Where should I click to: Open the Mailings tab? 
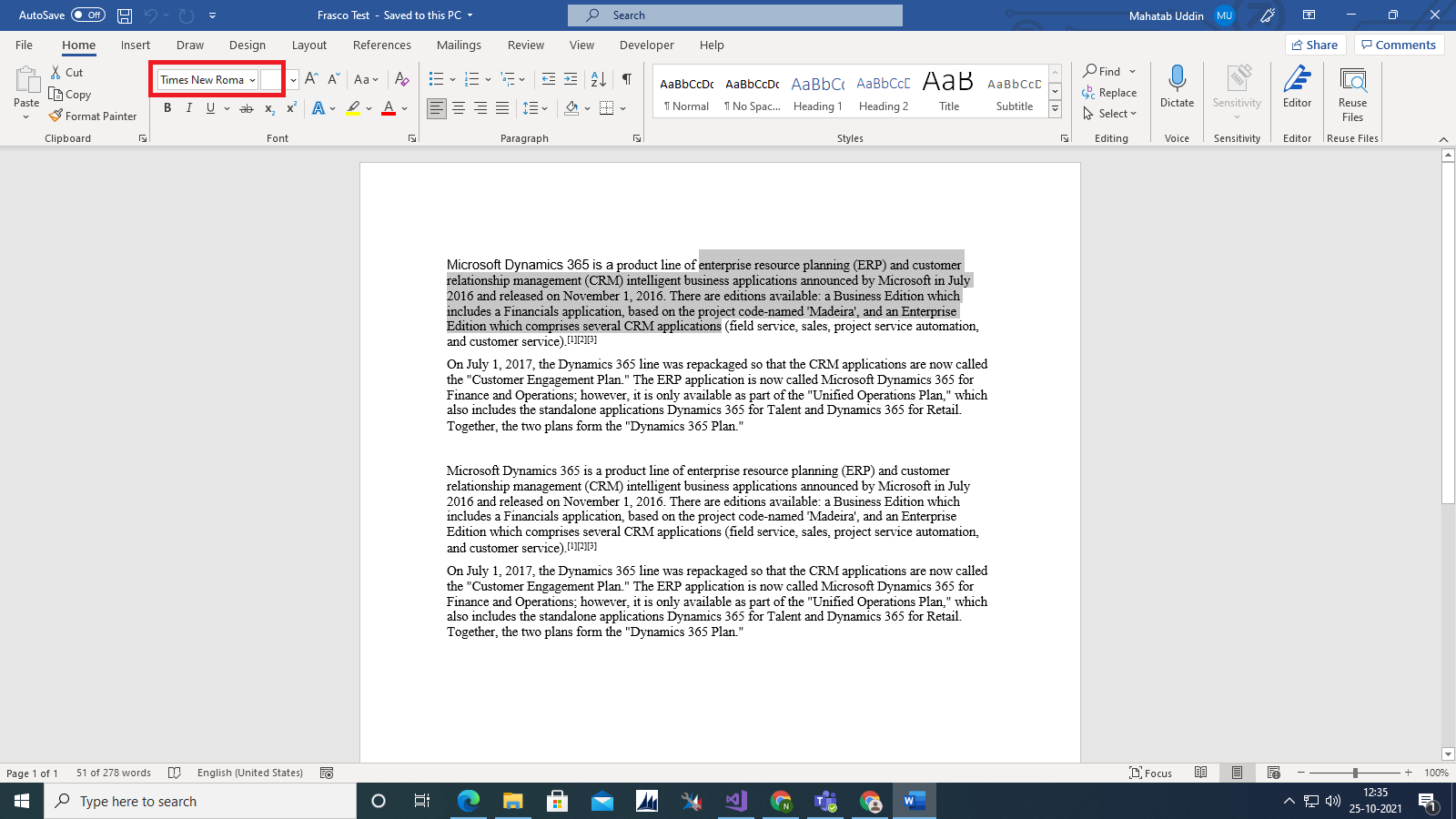click(459, 45)
